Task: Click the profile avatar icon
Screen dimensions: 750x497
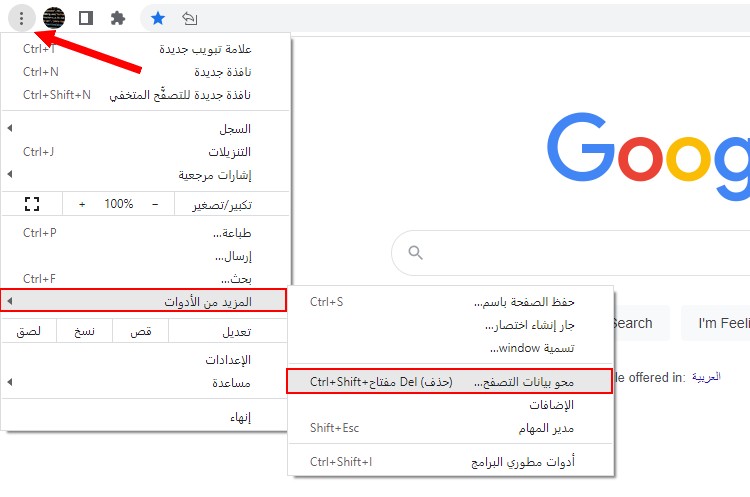Action: (54, 18)
